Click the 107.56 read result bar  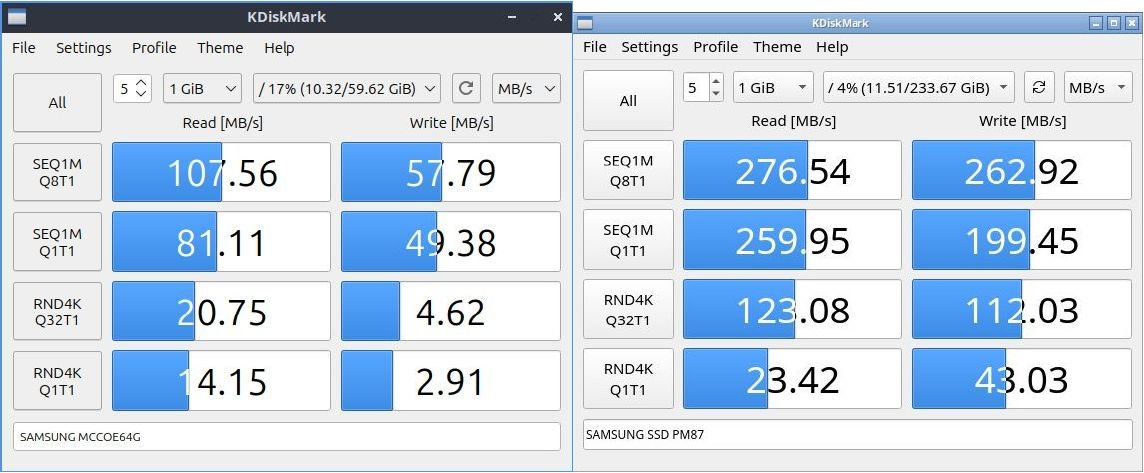click(221, 172)
